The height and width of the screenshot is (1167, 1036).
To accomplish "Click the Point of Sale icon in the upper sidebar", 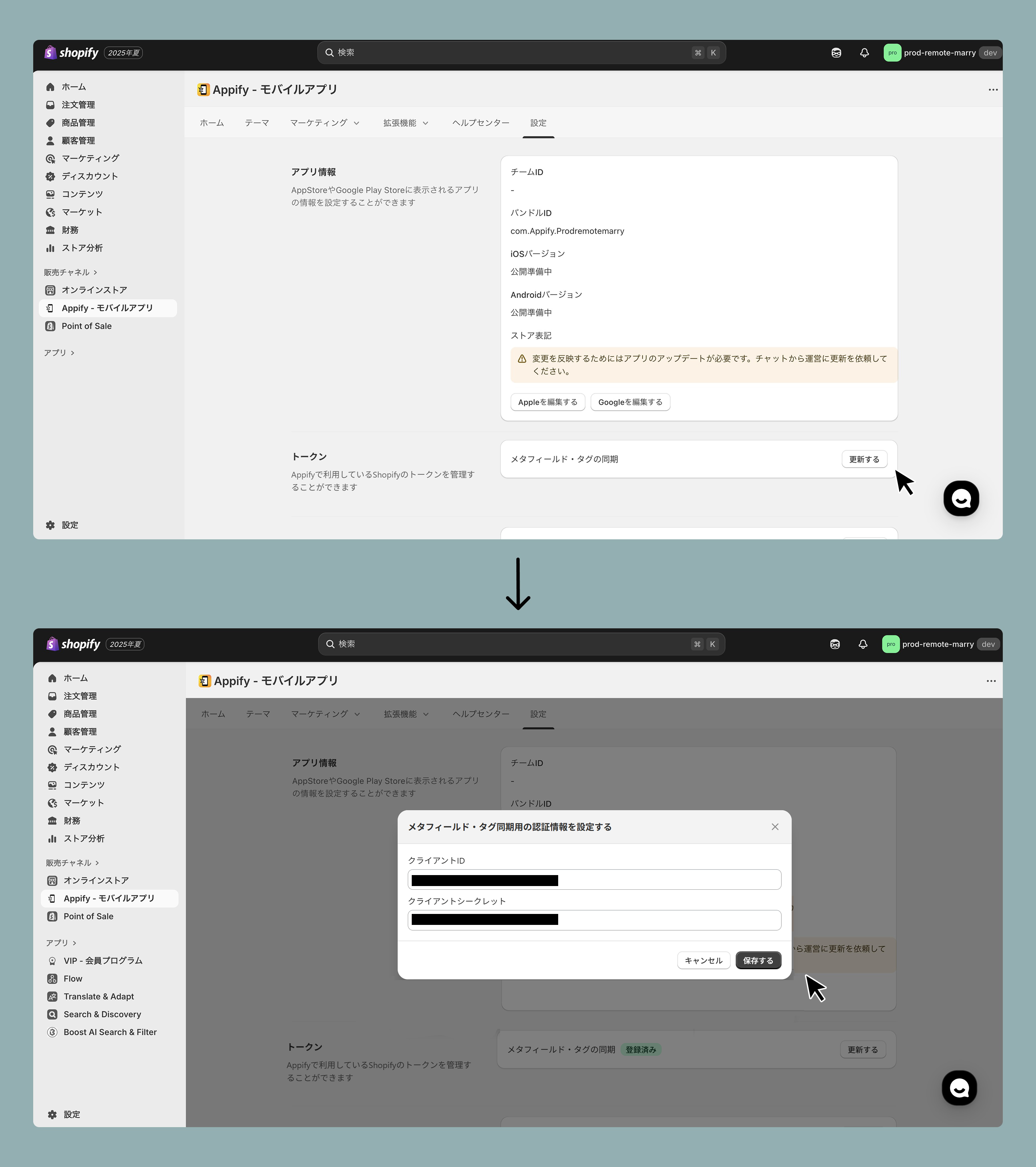I will (50, 326).
